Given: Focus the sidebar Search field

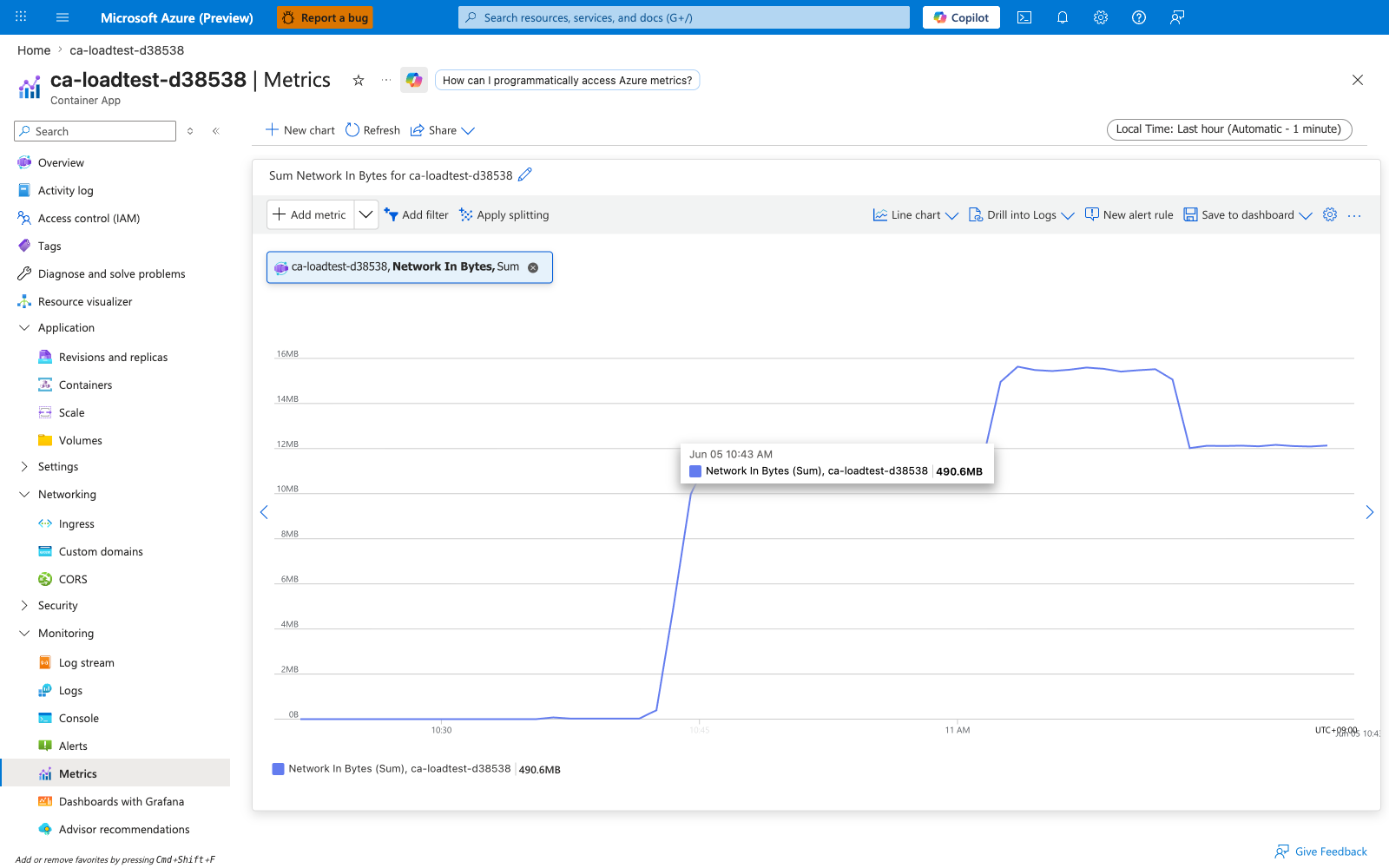Looking at the screenshot, I should tap(95, 131).
